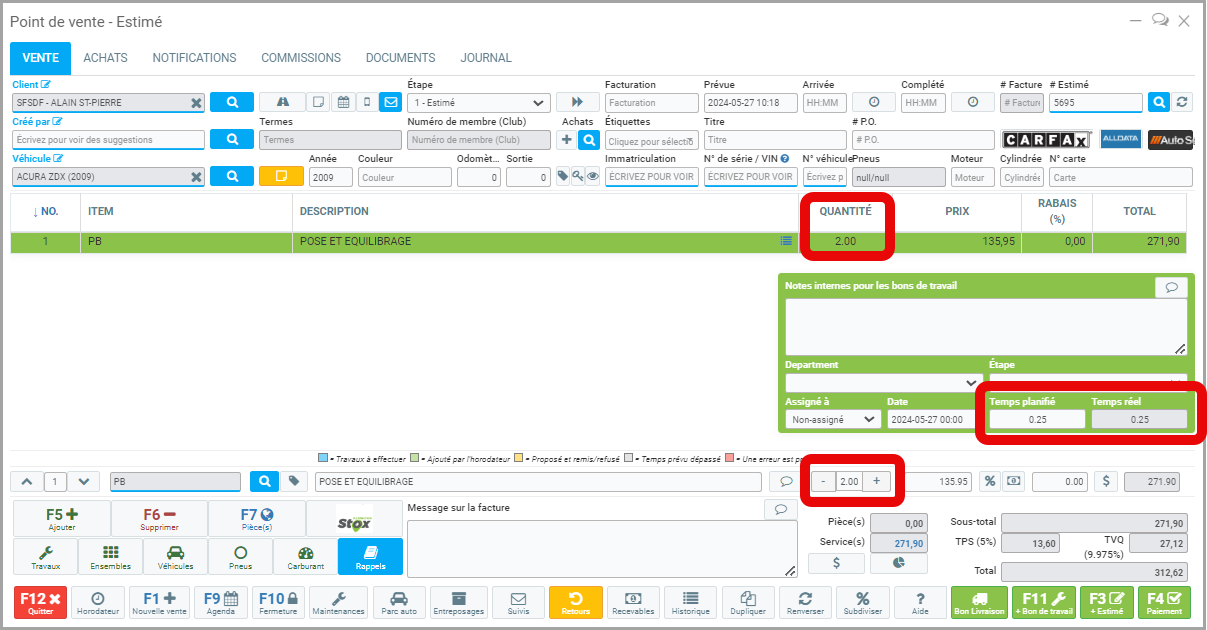Switch to the ACHATS tab
Viewport: 1207px width, 630px height.
pos(105,58)
